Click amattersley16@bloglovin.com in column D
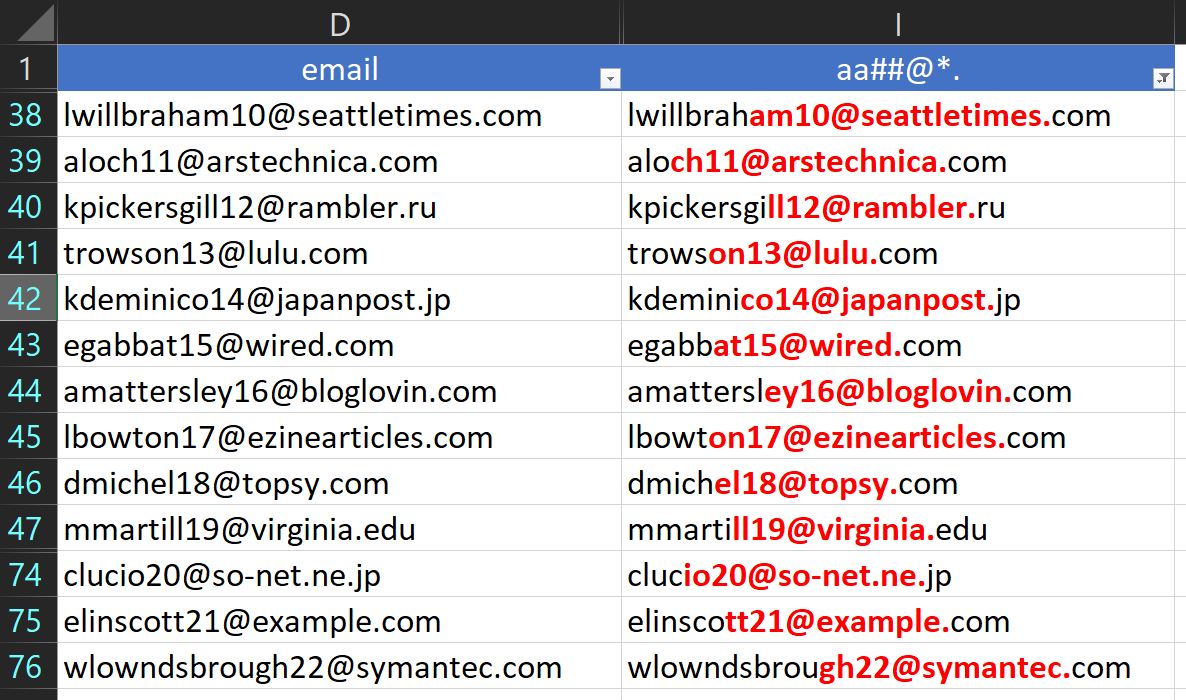This screenshot has width=1186, height=700. (x=280, y=391)
